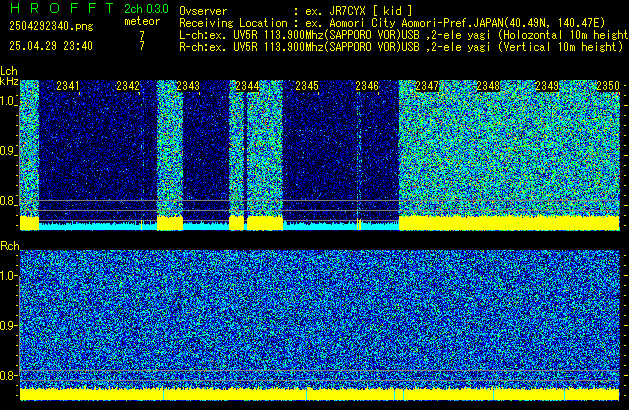
Task: Click the 2ch 0.3.0 version text
Action: [x=146, y=9]
